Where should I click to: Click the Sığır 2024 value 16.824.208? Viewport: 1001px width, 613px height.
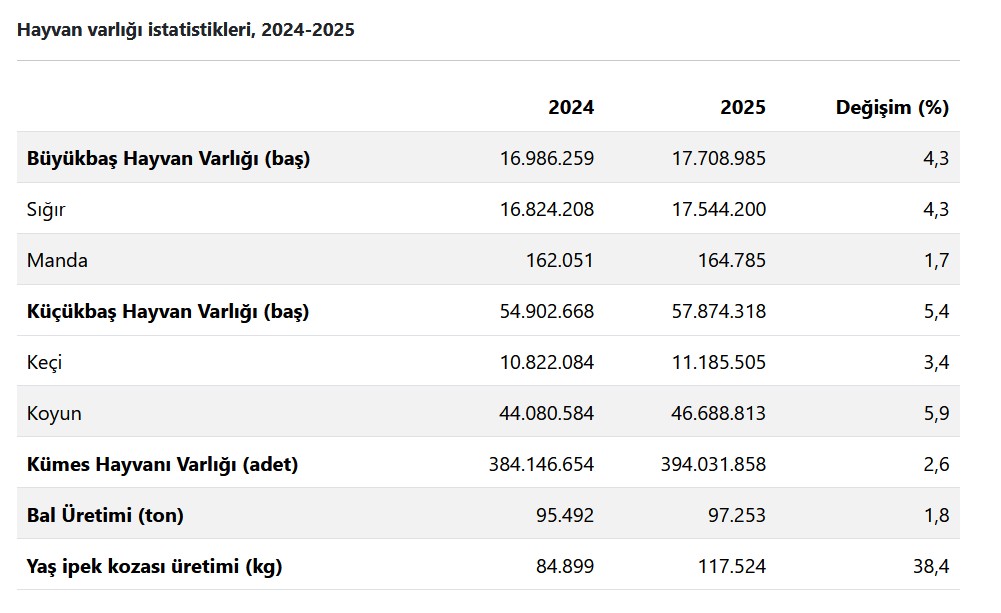tap(546, 209)
